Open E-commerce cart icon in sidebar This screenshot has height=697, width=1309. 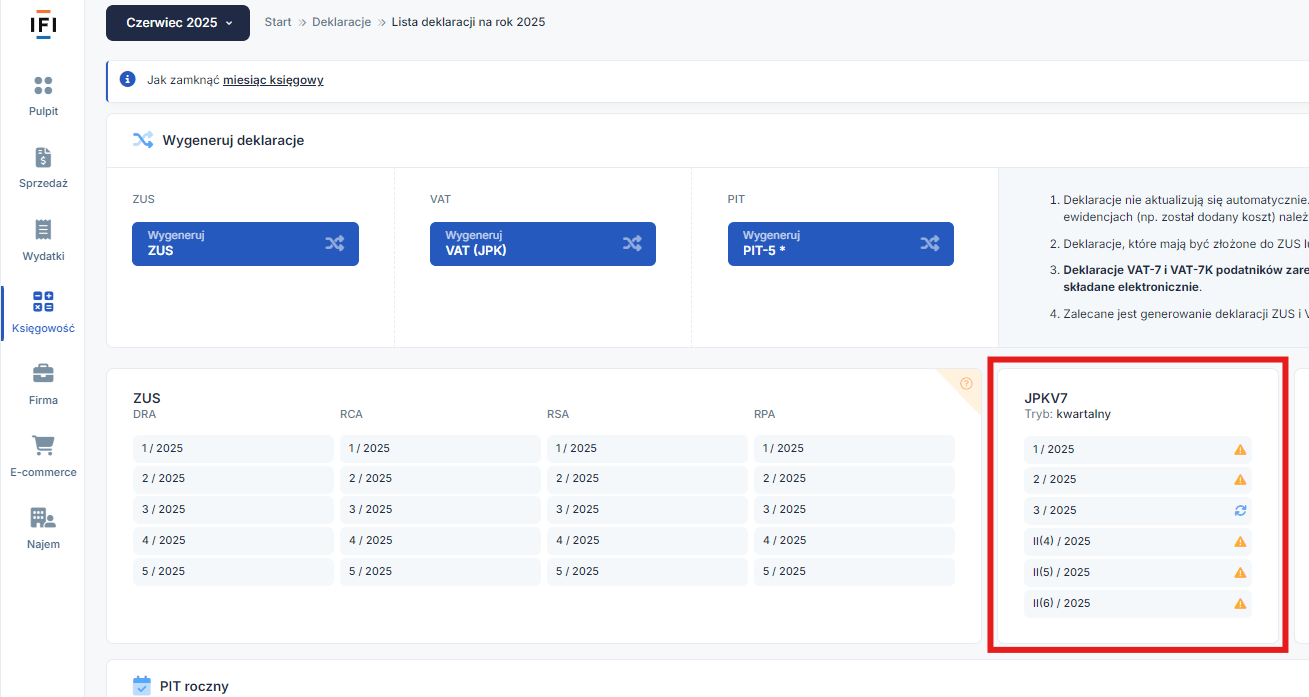[43, 446]
